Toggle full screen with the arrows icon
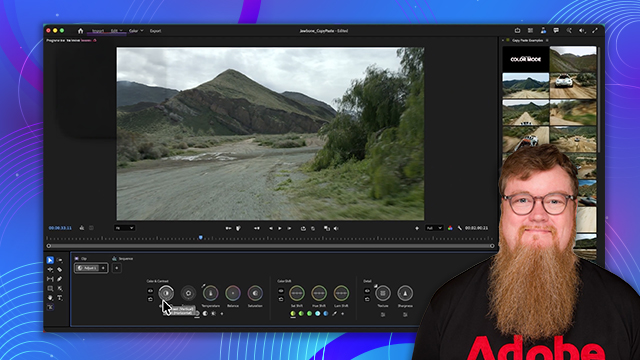Image resolution: width=640 pixels, height=360 pixels. click(x=595, y=31)
